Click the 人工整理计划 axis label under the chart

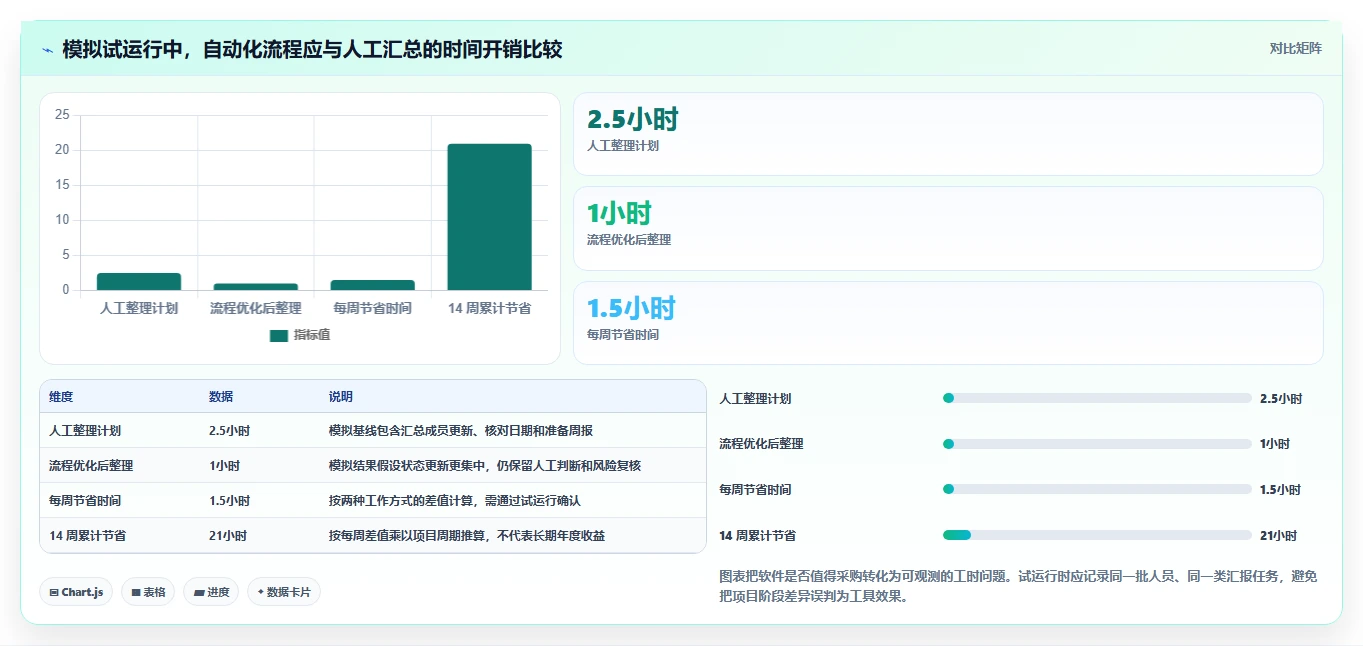tap(139, 308)
